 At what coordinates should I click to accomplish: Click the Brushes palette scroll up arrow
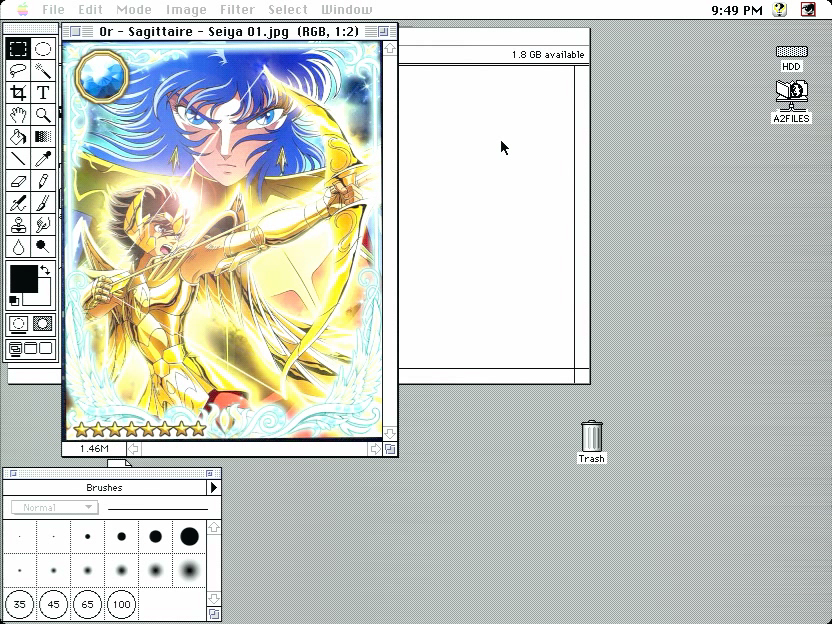[214, 527]
